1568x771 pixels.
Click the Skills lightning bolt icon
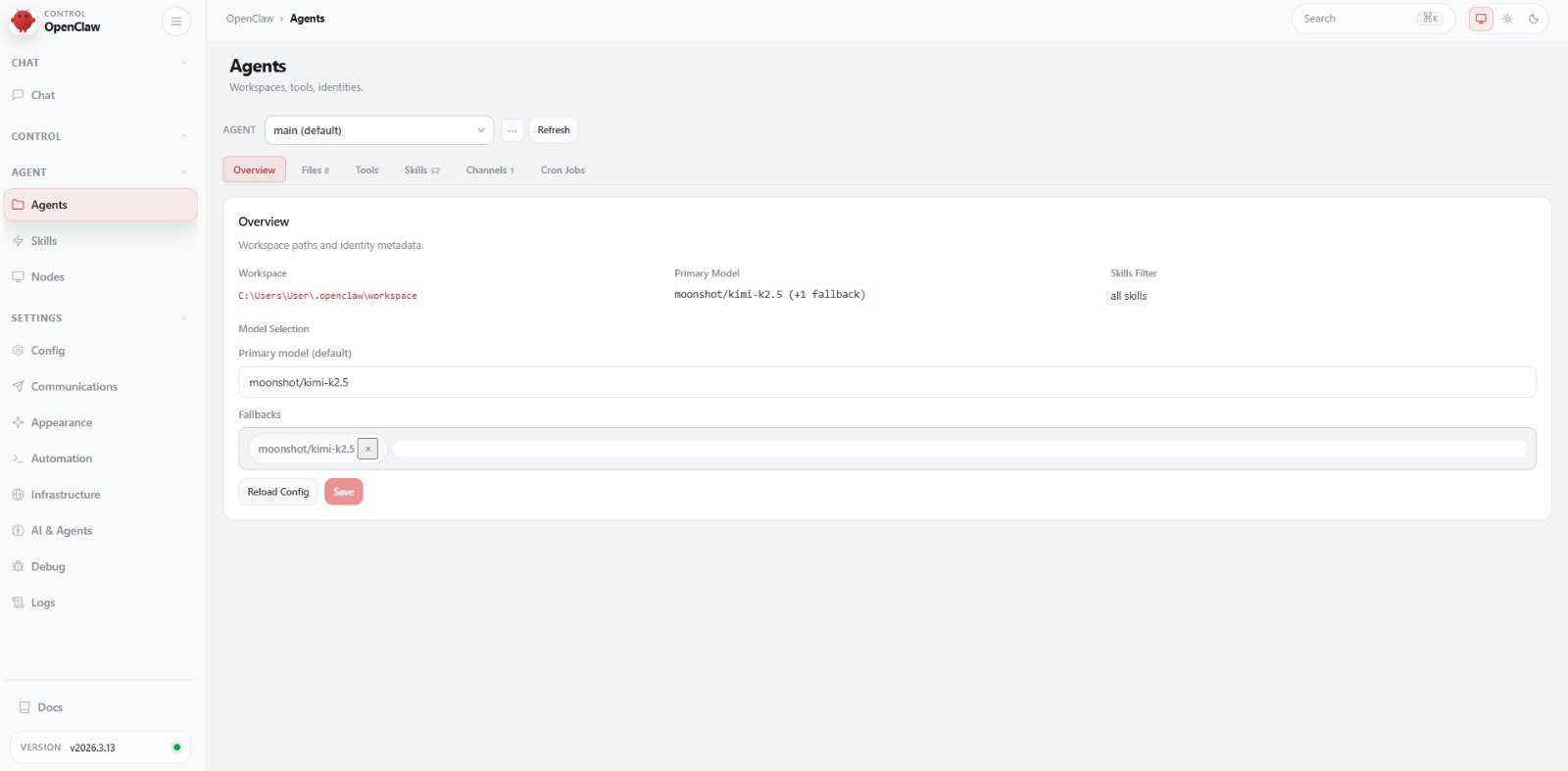(x=18, y=241)
